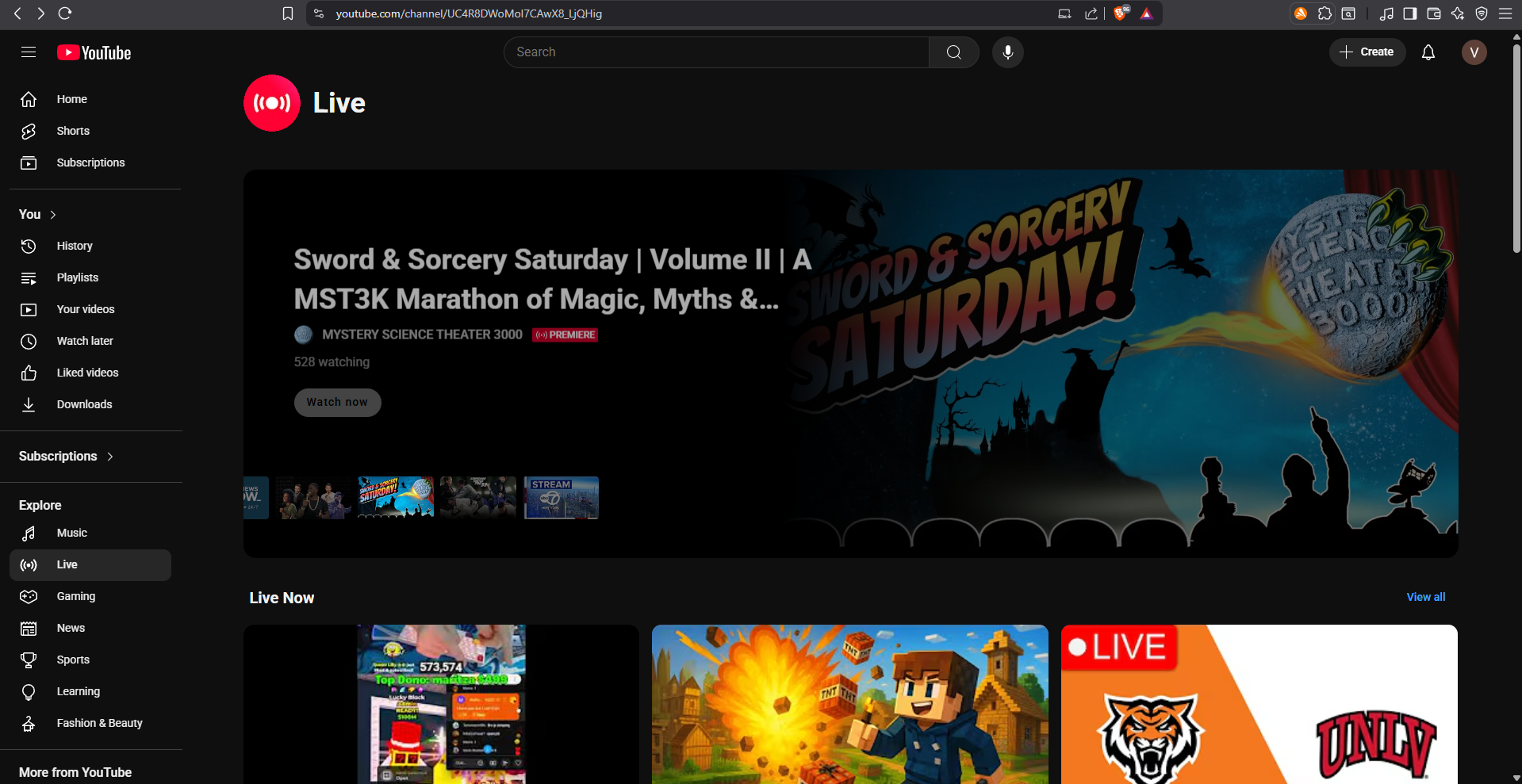The height and width of the screenshot is (784, 1522).
Task: Click the search magnifier button
Action: pyautogui.click(x=954, y=52)
